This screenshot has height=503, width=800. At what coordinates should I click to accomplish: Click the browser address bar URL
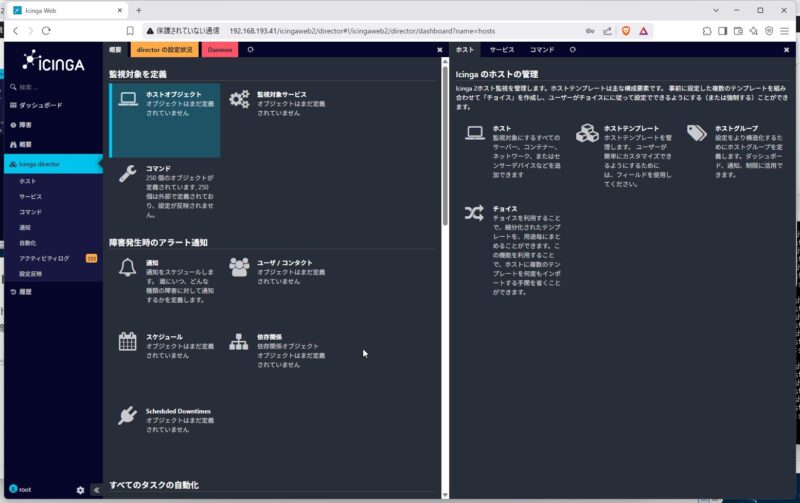click(362, 31)
